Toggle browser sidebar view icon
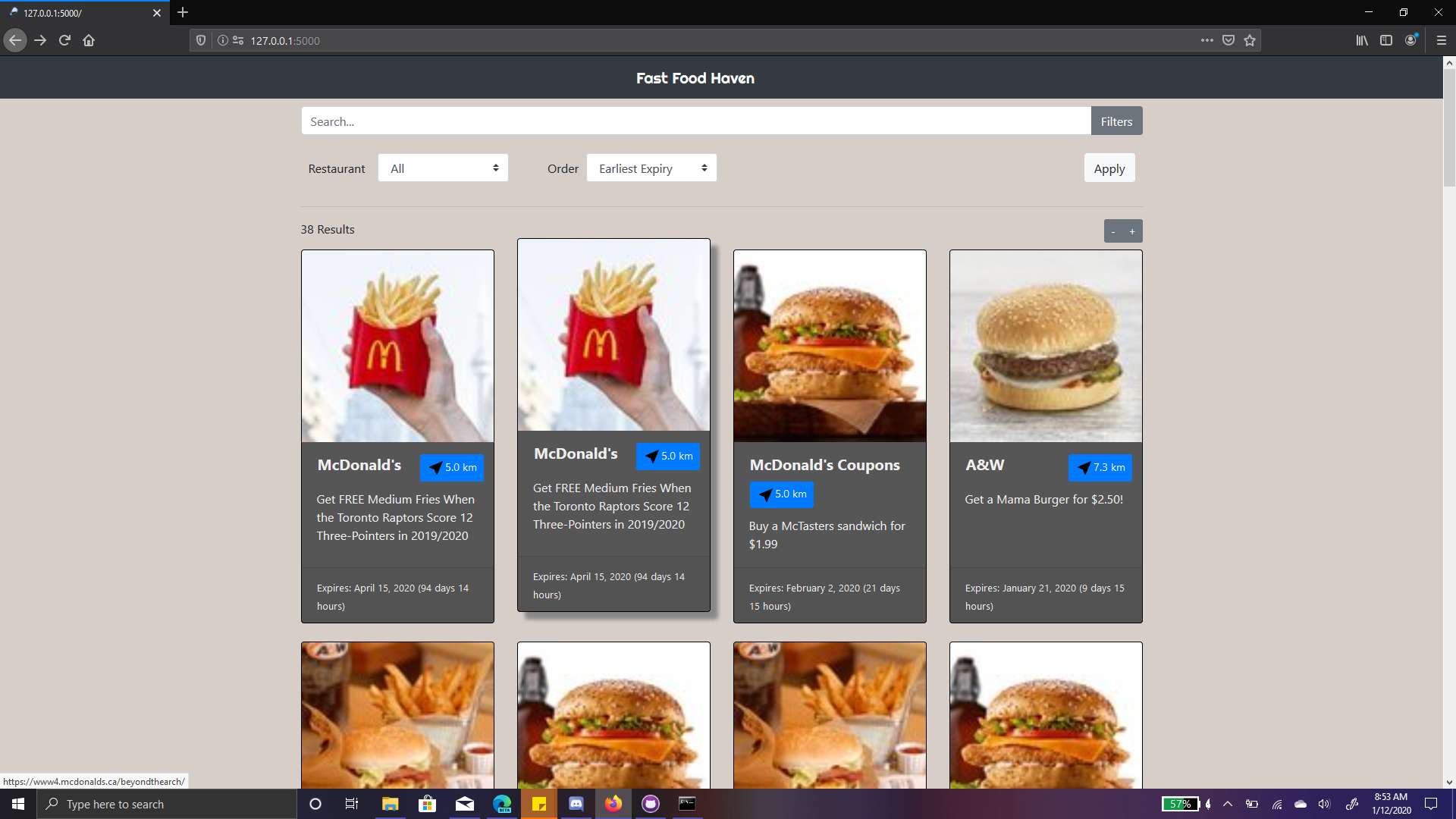The image size is (1456, 819). 1386,40
